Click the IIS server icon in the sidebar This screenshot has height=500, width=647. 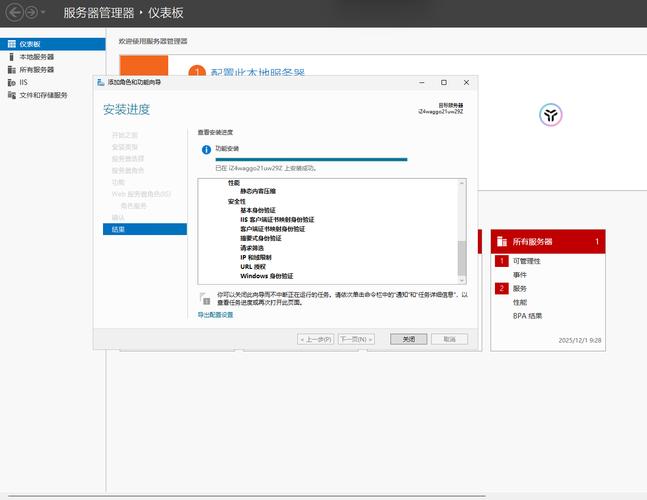12,83
